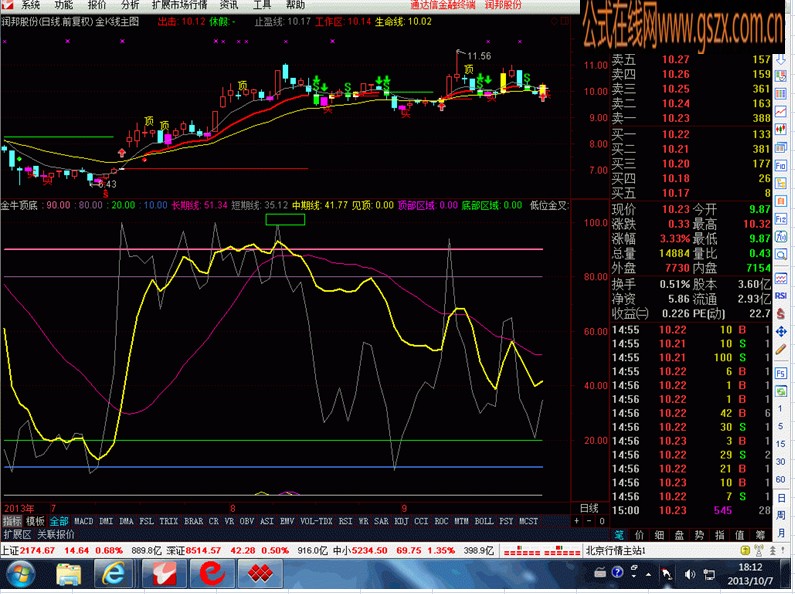Viewport: 795px width, 594px height.
Task: Open the 分析 menu
Action: 130,5
